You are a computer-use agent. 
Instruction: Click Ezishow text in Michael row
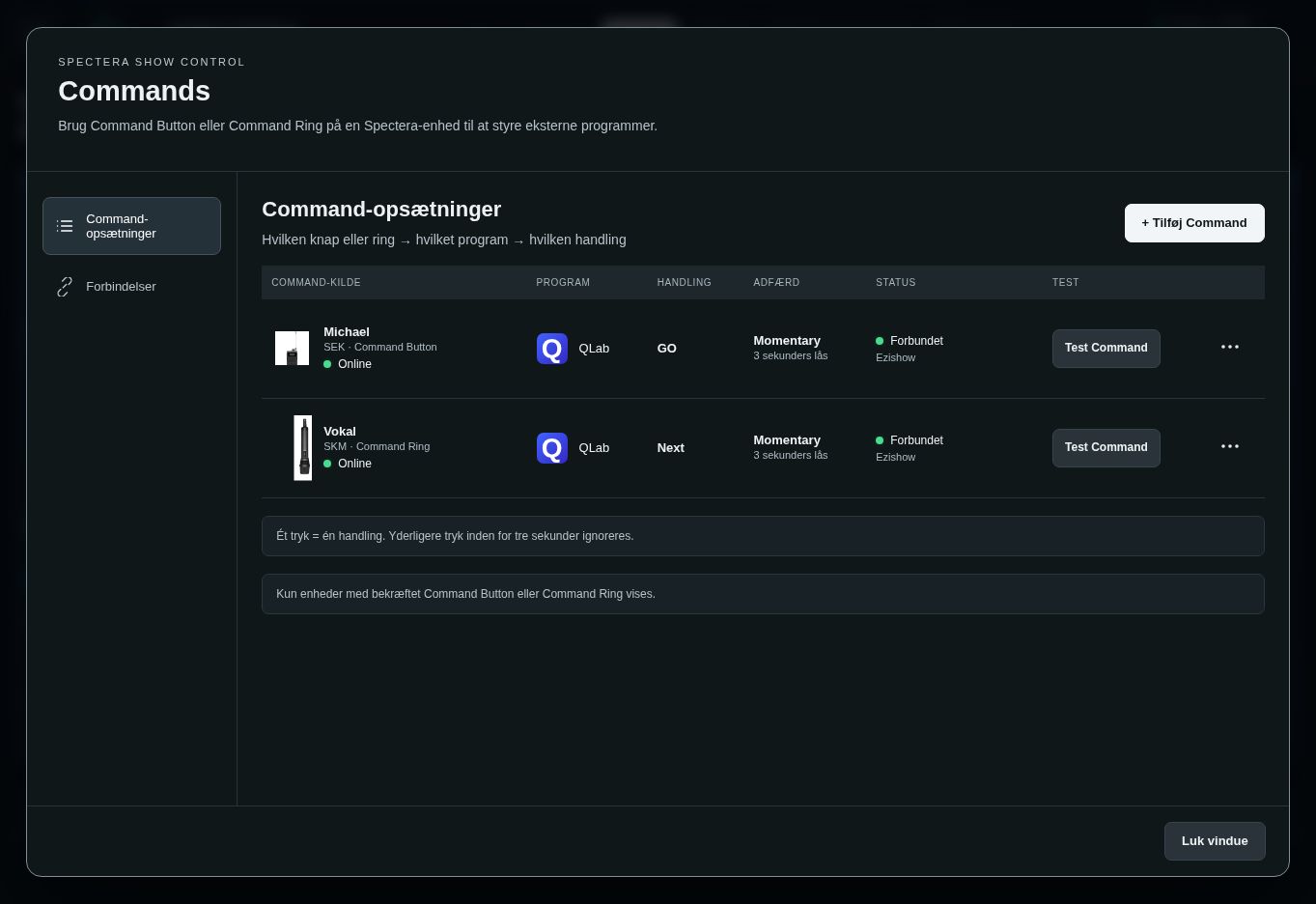pyautogui.click(x=896, y=358)
